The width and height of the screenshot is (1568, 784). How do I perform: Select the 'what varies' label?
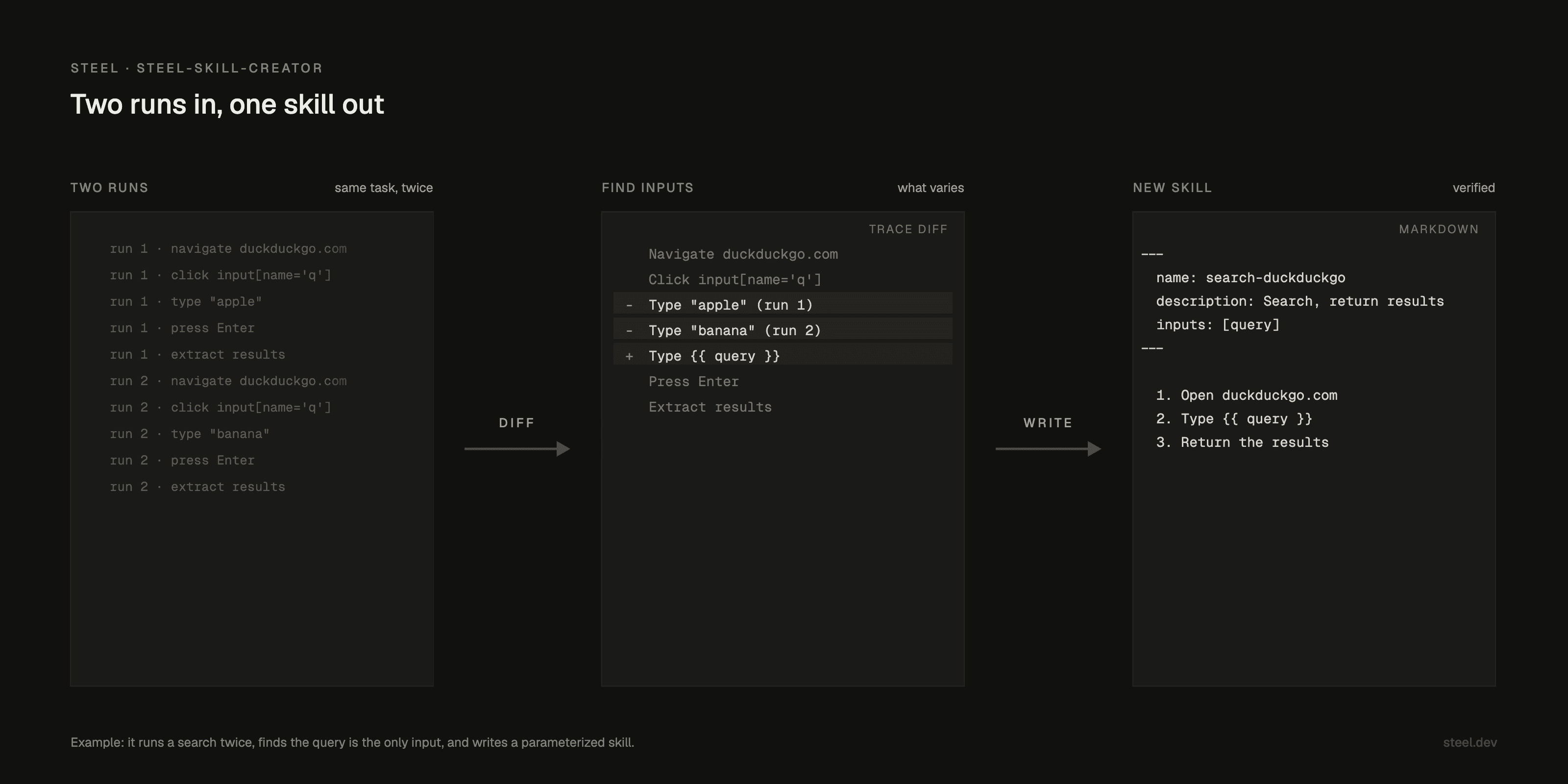click(931, 188)
